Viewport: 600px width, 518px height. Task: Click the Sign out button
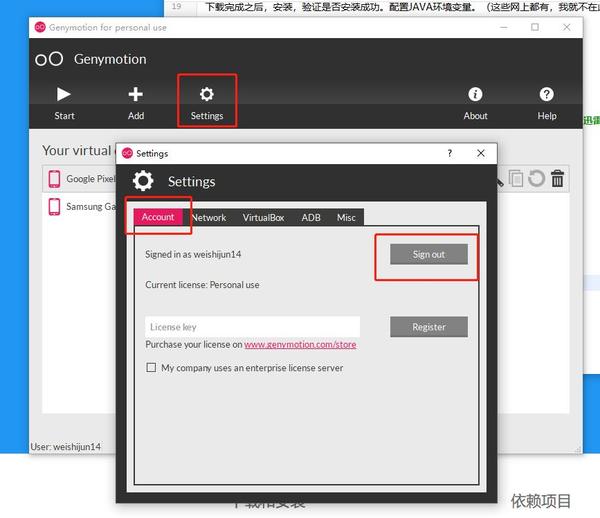[429, 254]
